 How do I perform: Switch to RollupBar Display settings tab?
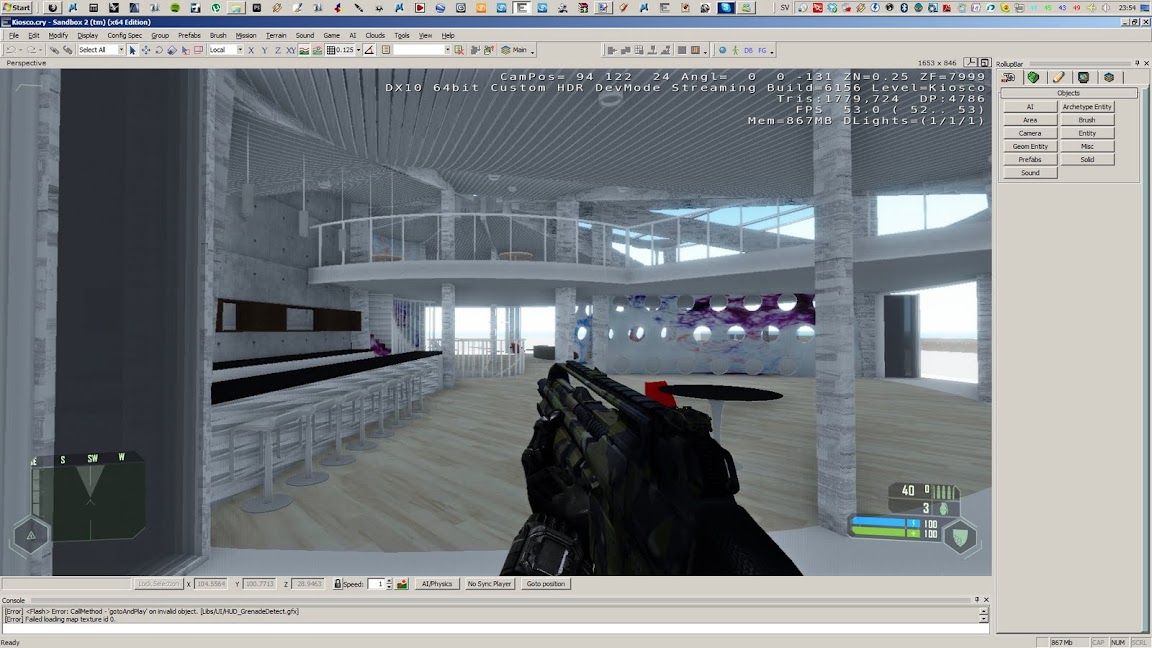pos(1084,77)
